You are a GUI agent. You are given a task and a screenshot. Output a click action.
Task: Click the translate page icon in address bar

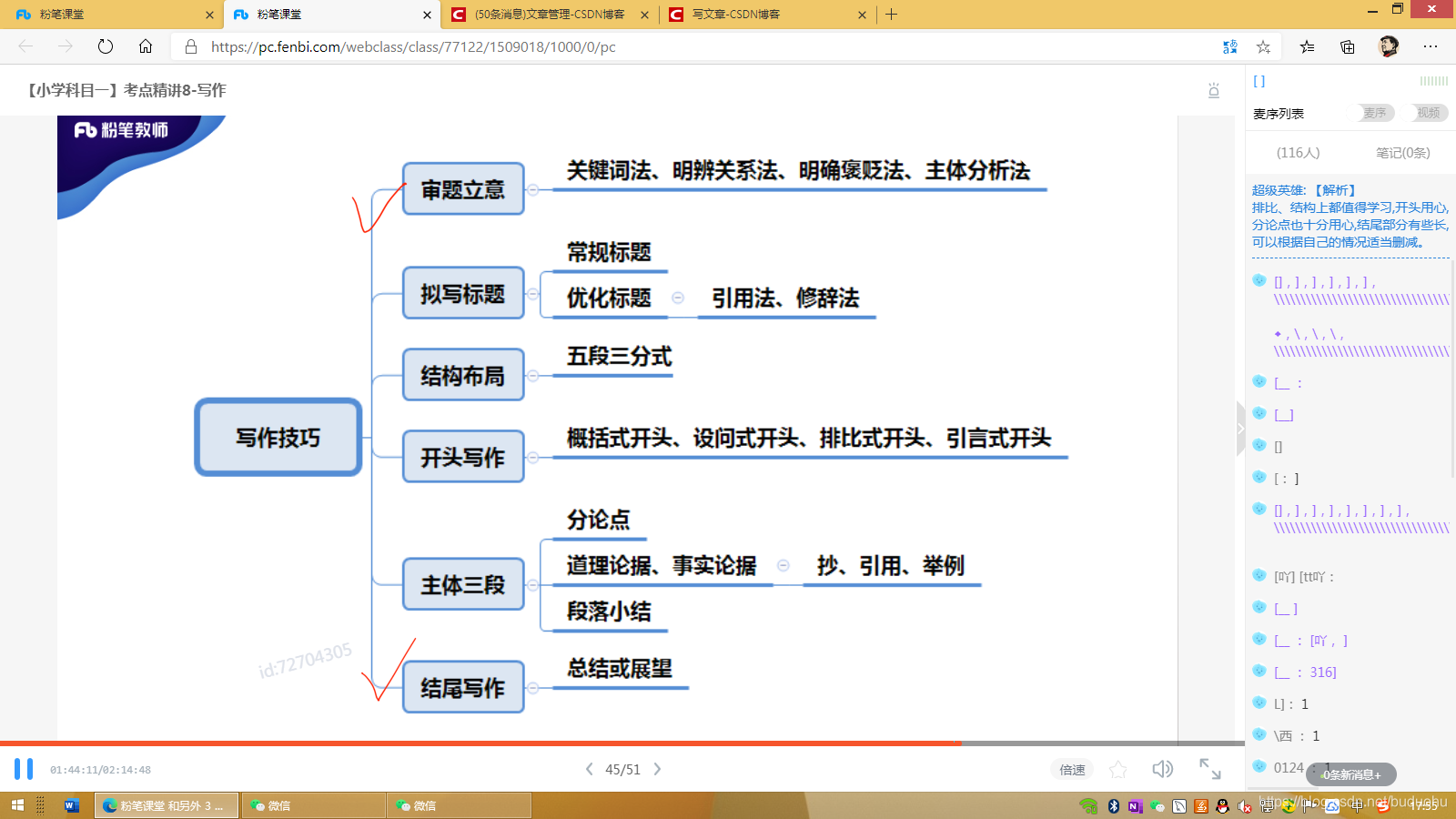(x=1230, y=46)
